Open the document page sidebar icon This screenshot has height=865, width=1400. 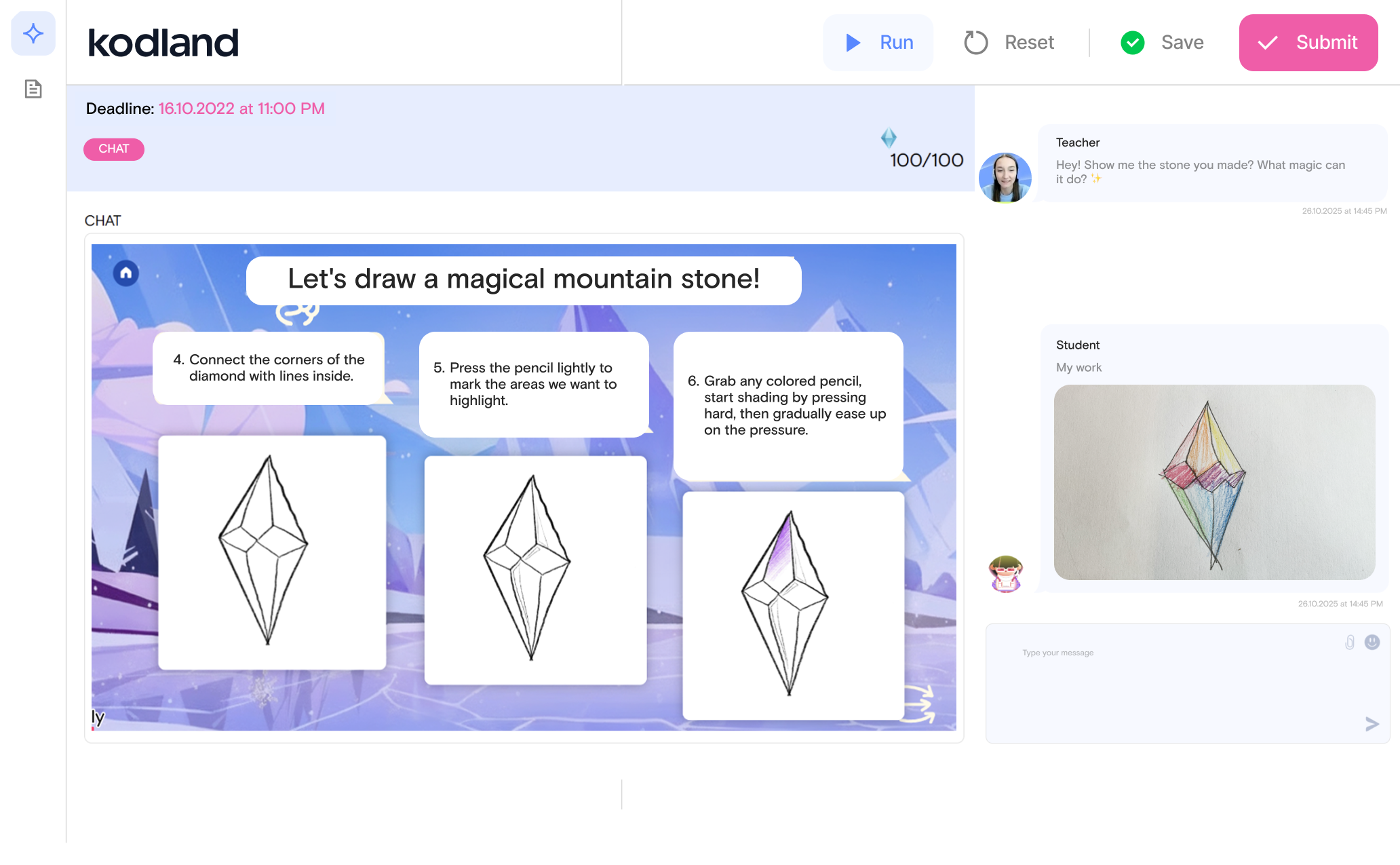click(x=33, y=89)
